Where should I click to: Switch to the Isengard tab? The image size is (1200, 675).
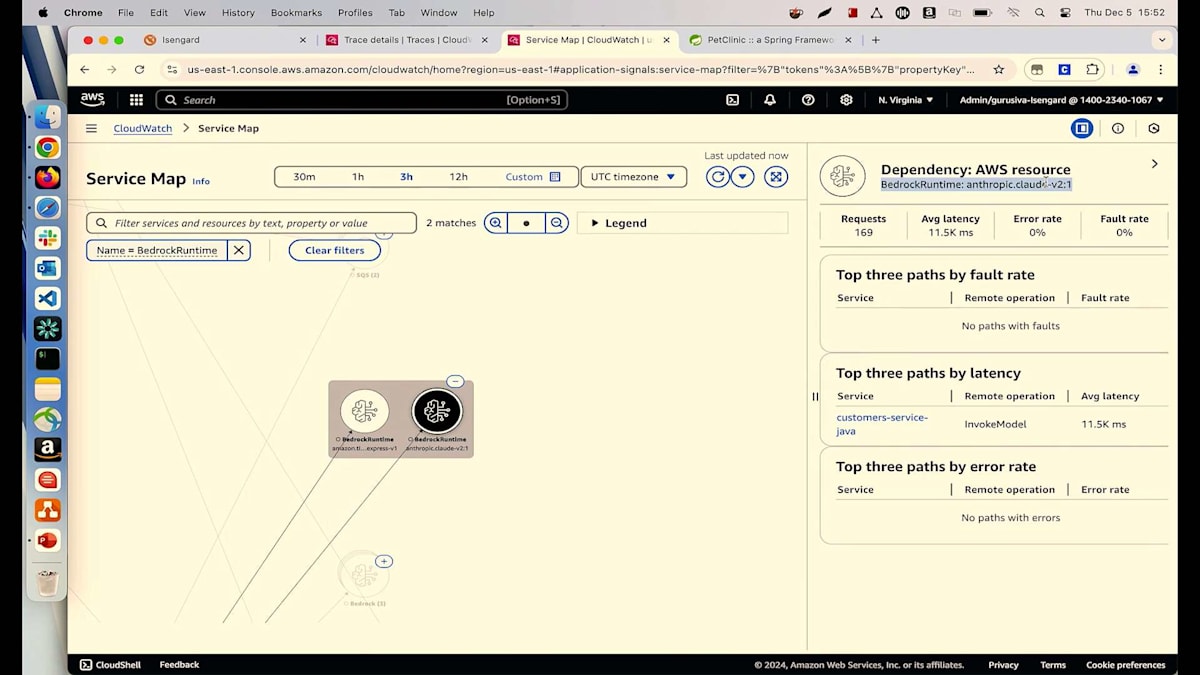click(x=224, y=40)
